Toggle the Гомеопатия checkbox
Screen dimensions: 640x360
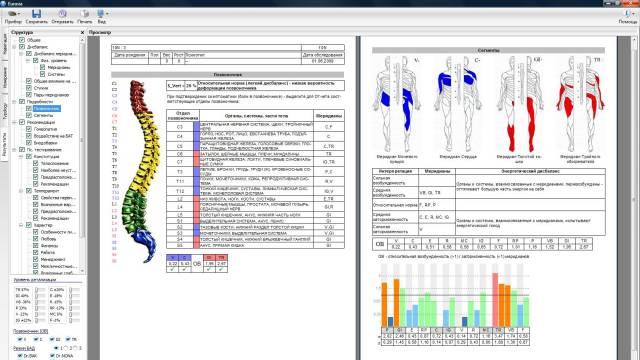[29, 129]
